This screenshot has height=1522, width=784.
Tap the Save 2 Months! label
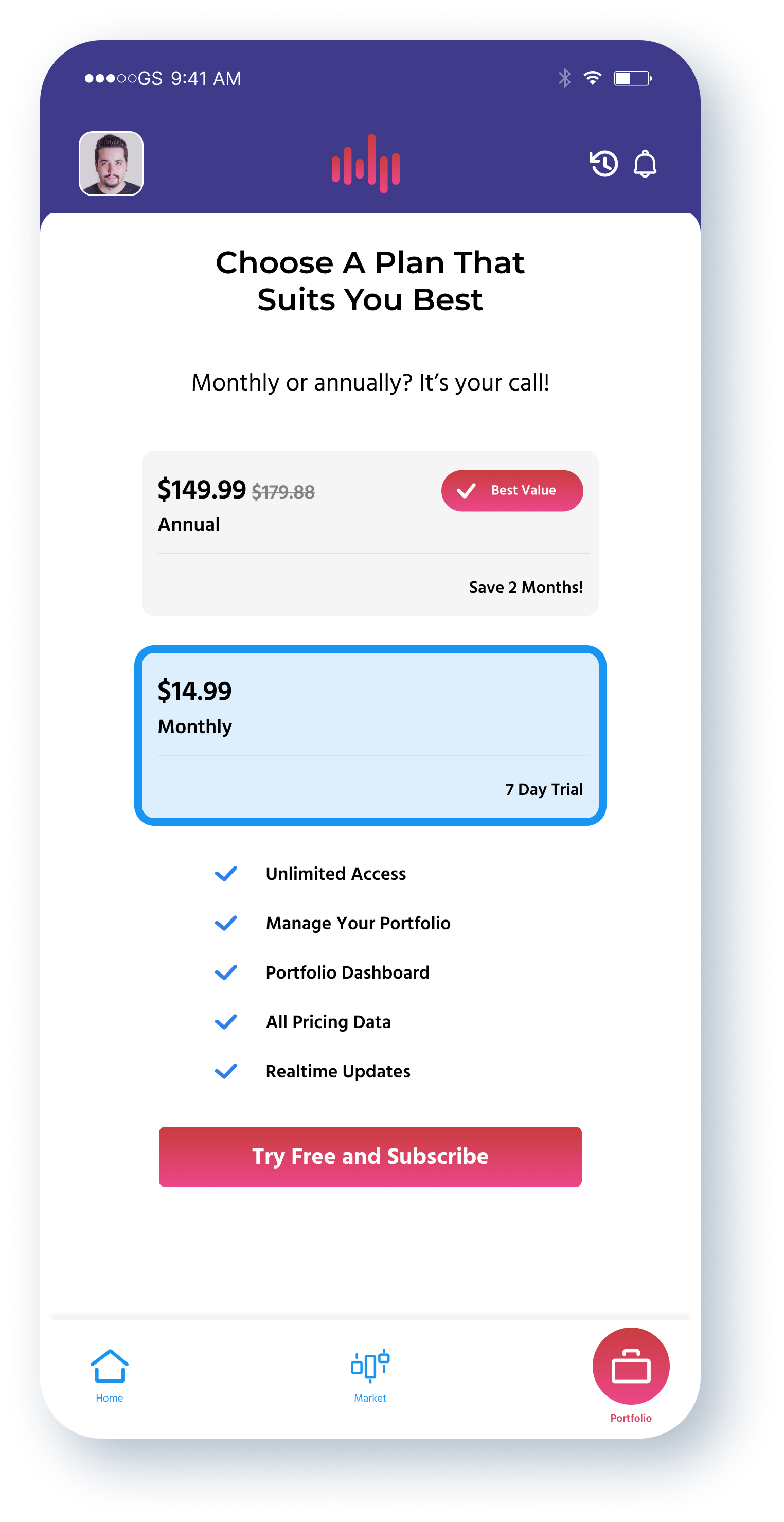[526, 587]
